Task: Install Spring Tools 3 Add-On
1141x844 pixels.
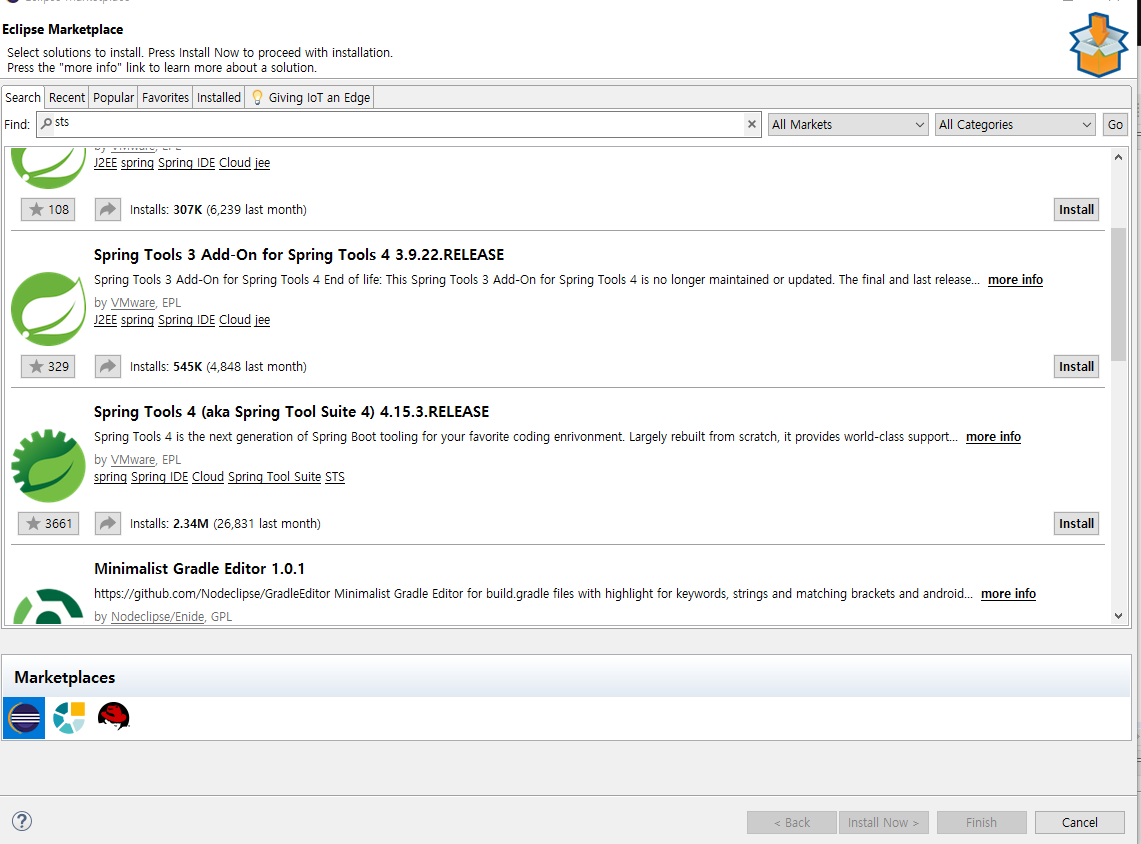Action: 1076,367
